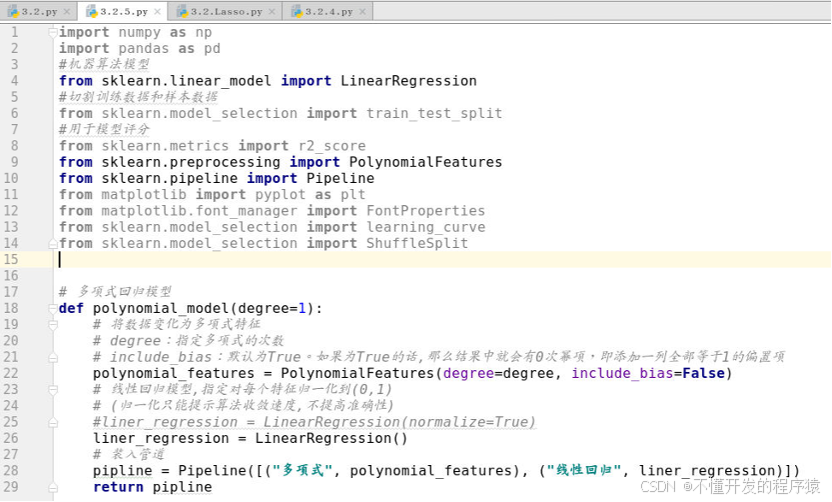The image size is (832, 502).
Task: Switch to the 3.2.4.py tab
Action: coord(328,11)
